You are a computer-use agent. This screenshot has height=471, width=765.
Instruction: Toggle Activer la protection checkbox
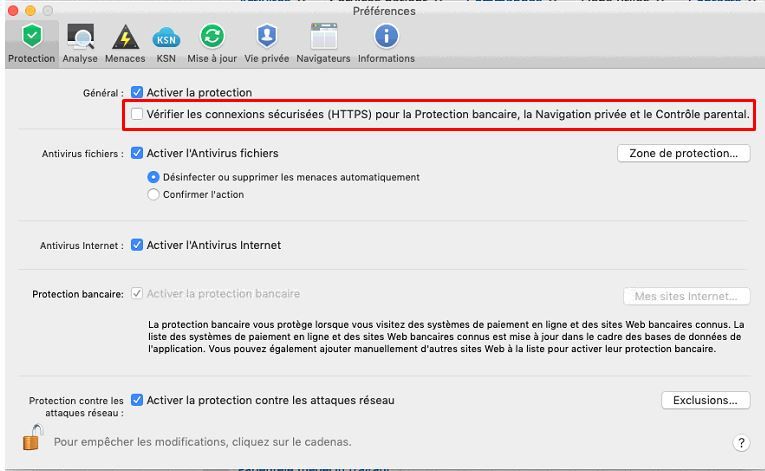137,92
